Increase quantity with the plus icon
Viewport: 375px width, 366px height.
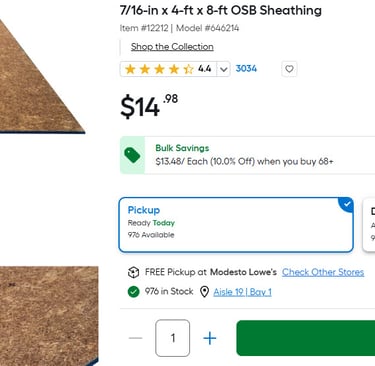tap(210, 338)
